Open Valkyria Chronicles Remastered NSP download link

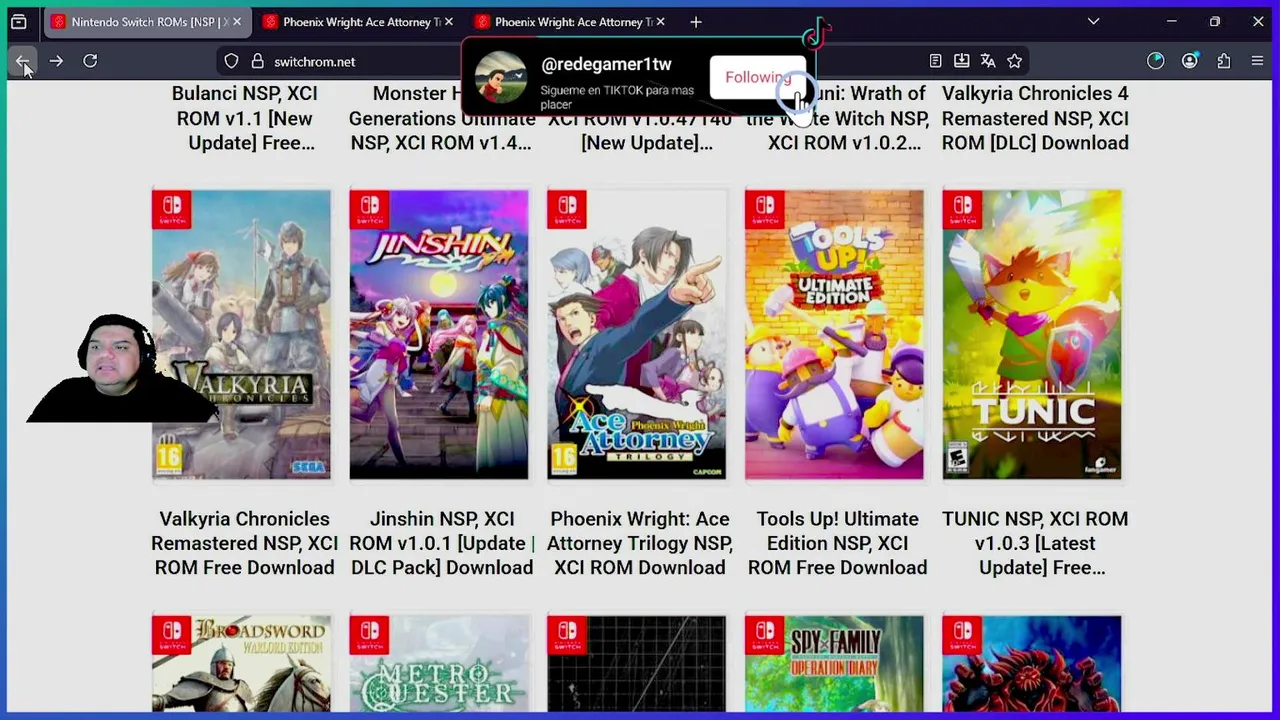point(244,543)
